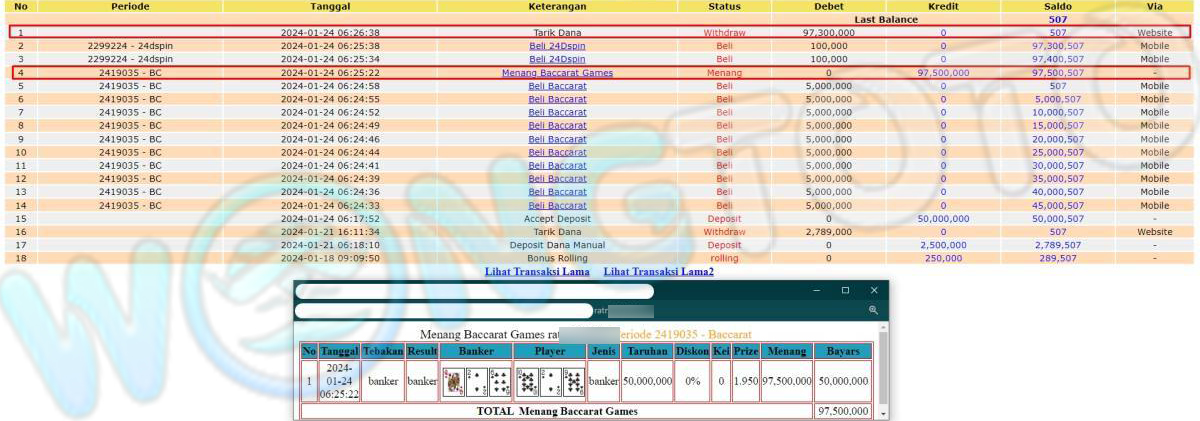Image resolution: width=1200 pixels, height=421 pixels.
Task: Open Lihat Transaksi Lama2 link
Action: (x=658, y=271)
